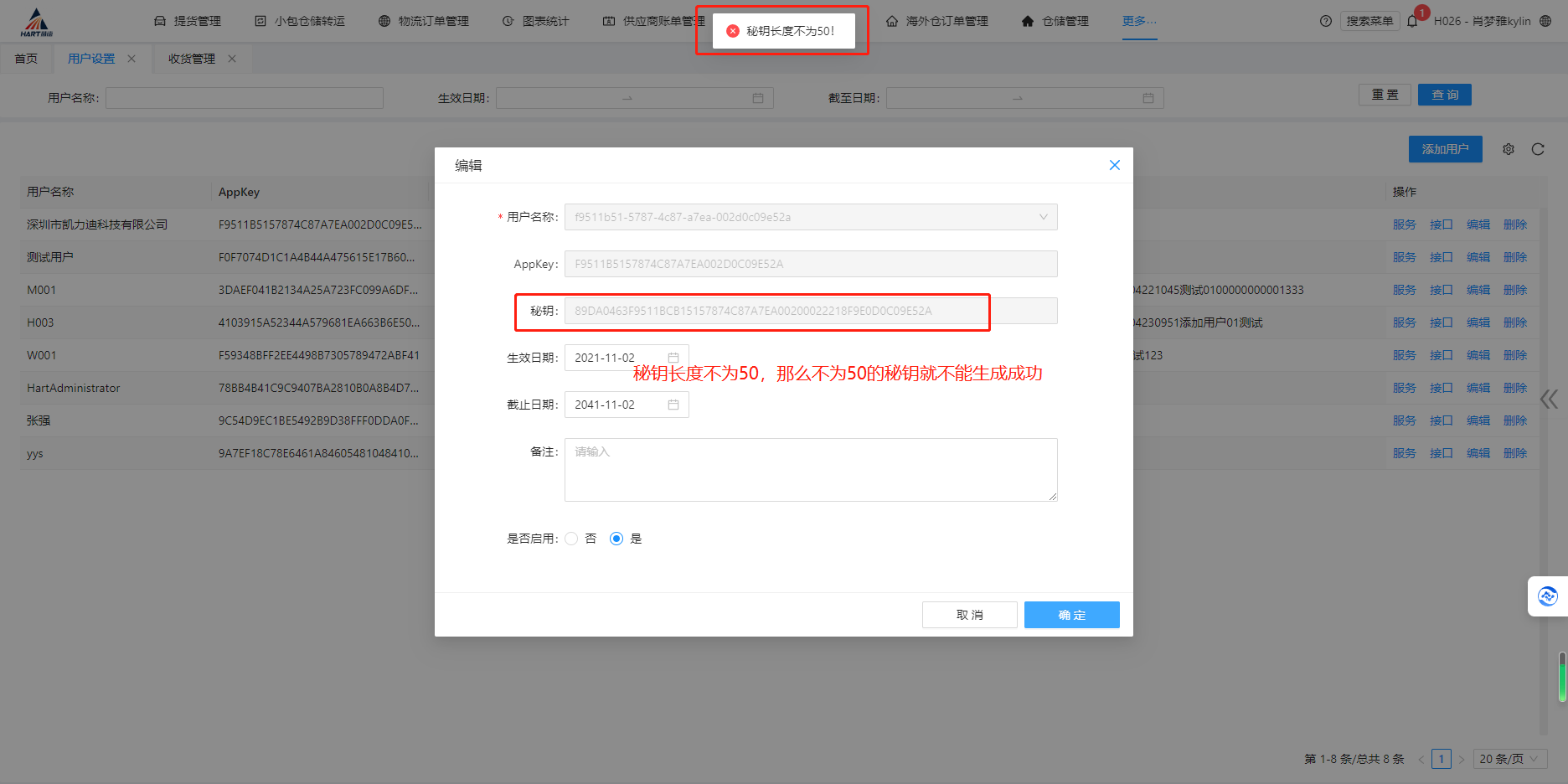This screenshot has width=1568, height=784.
Task: Expand the 更多 menu in navigation
Action: [1139, 21]
